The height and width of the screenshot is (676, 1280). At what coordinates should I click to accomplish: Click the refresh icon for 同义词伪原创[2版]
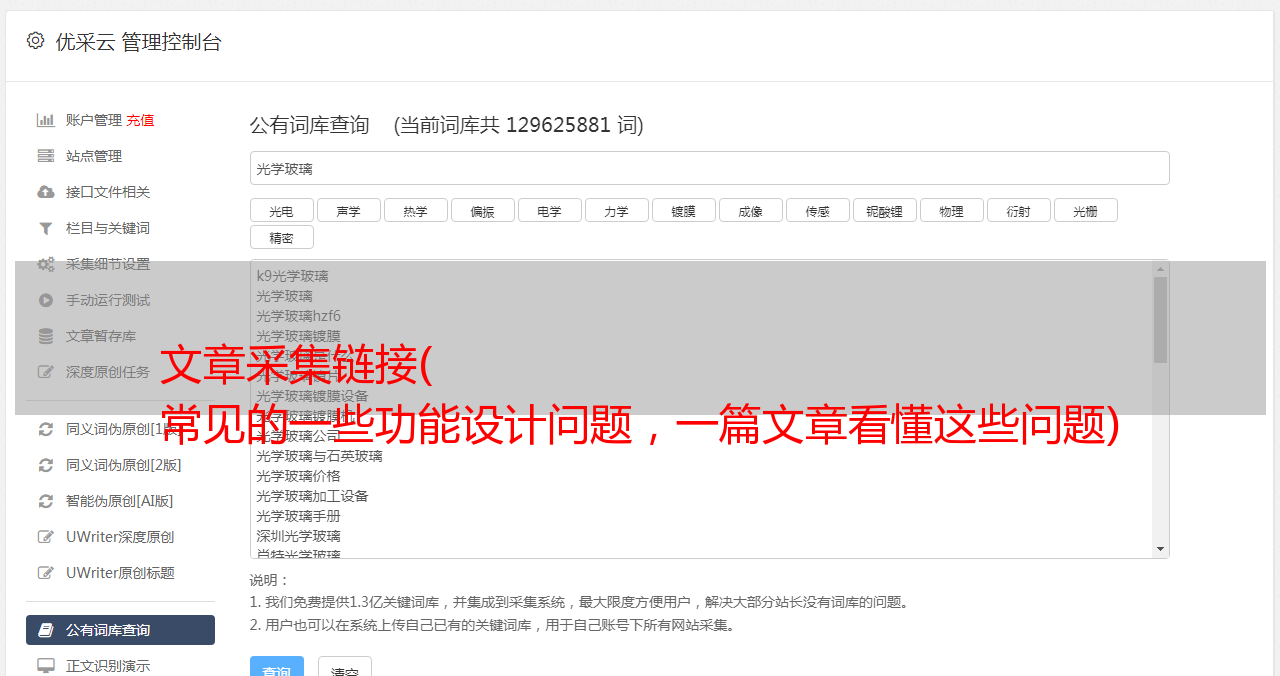pos(46,465)
